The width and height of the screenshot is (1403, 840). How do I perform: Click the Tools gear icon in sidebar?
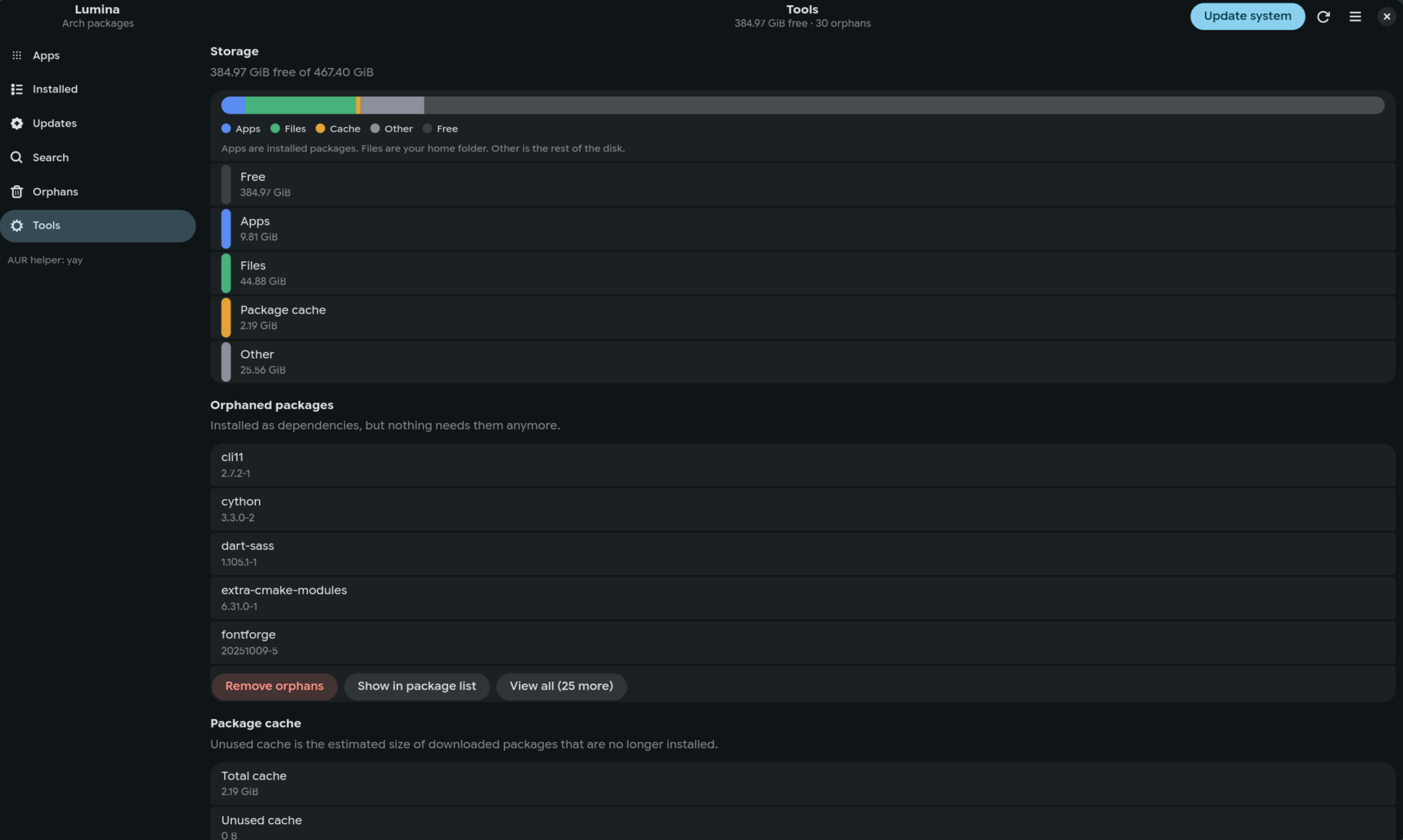[16, 226]
